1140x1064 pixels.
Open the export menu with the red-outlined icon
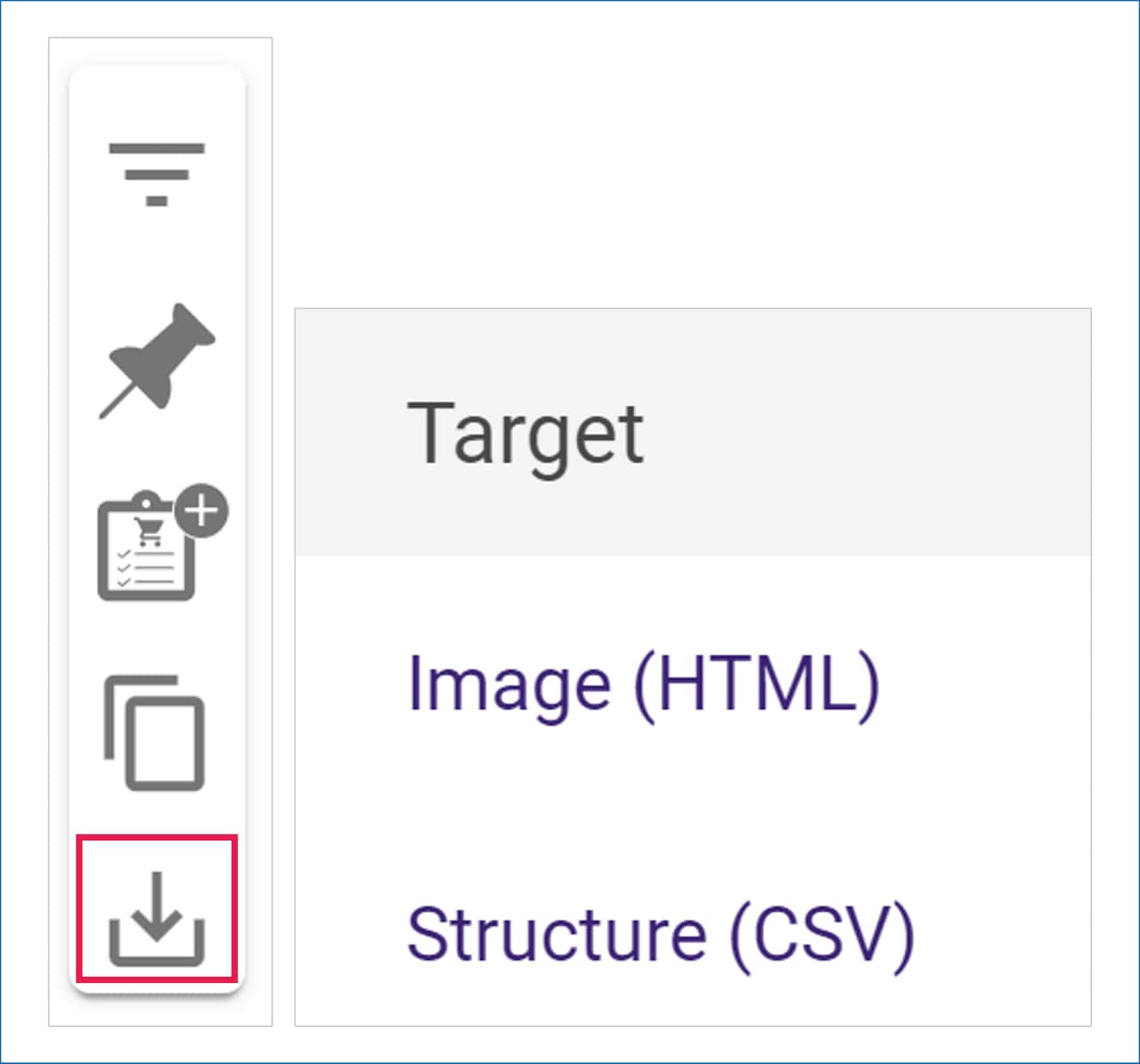pos(157,918)
